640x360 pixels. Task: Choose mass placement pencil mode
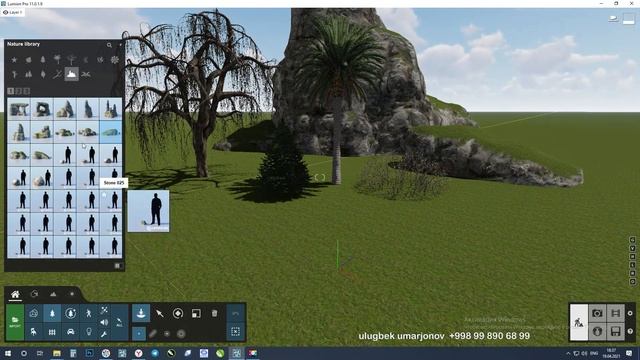tap(153, 333)
